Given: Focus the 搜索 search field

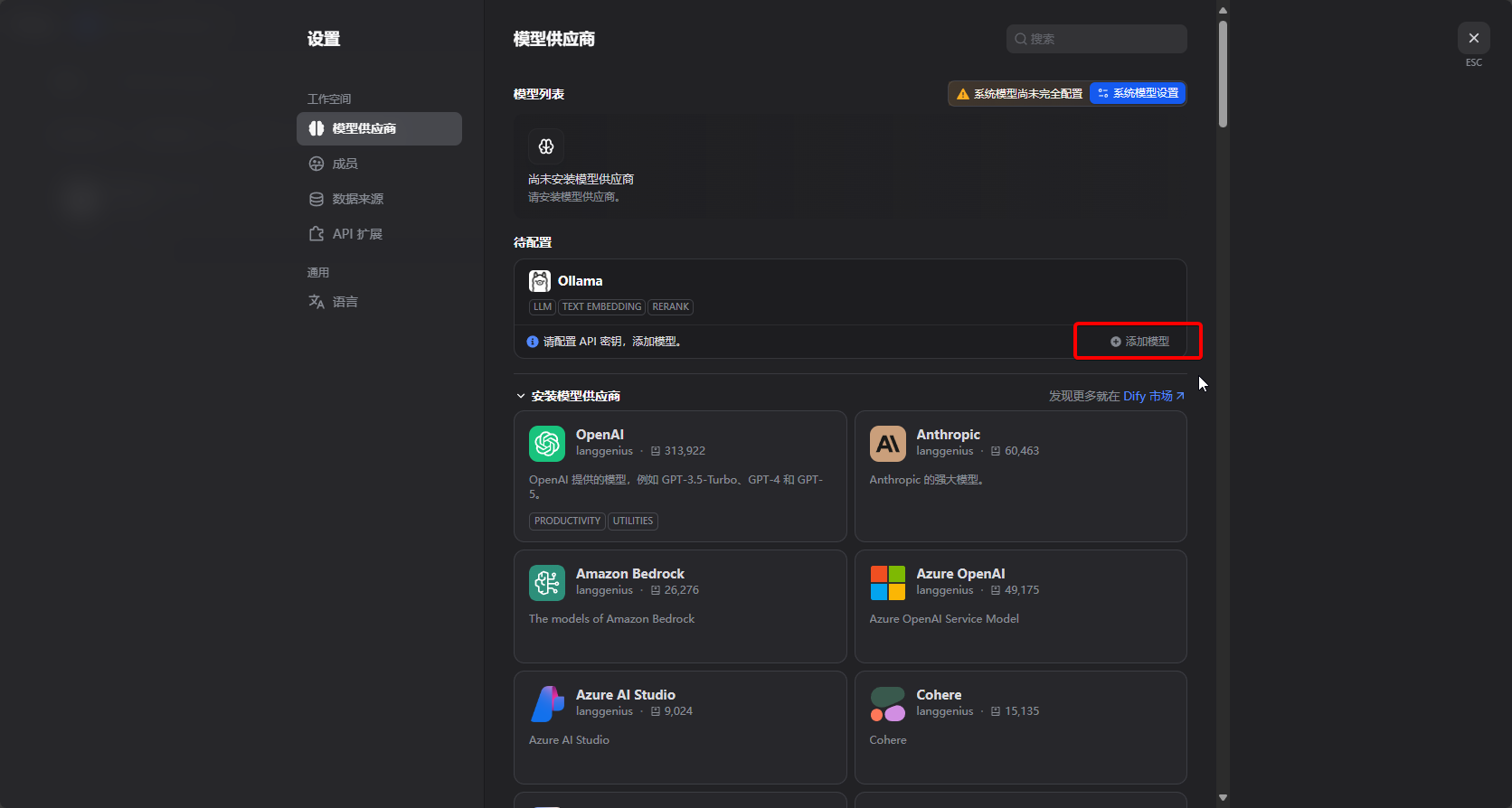Looking at the screenshot, I should [x=1096, y=39].
